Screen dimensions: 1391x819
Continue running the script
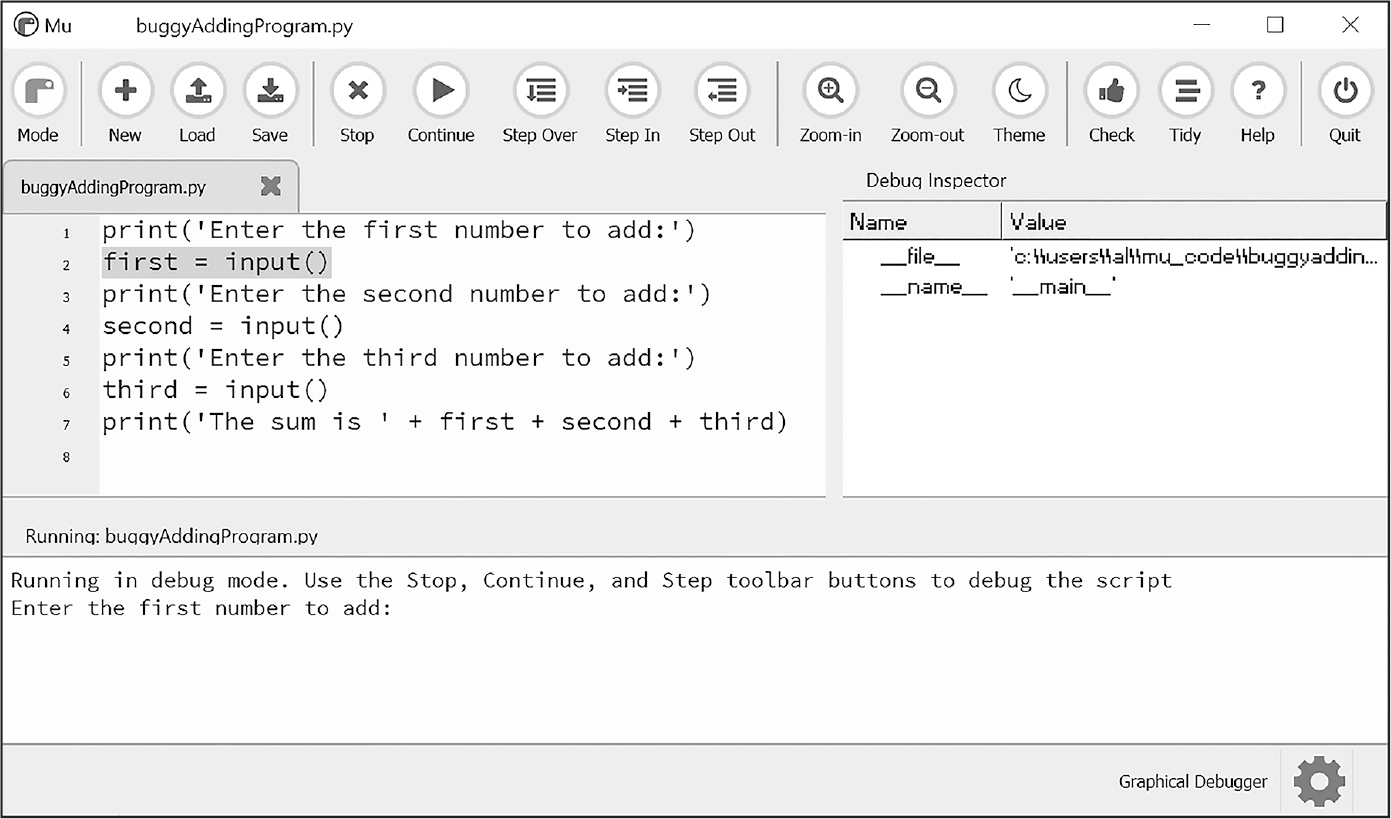(x=441, y=104)
